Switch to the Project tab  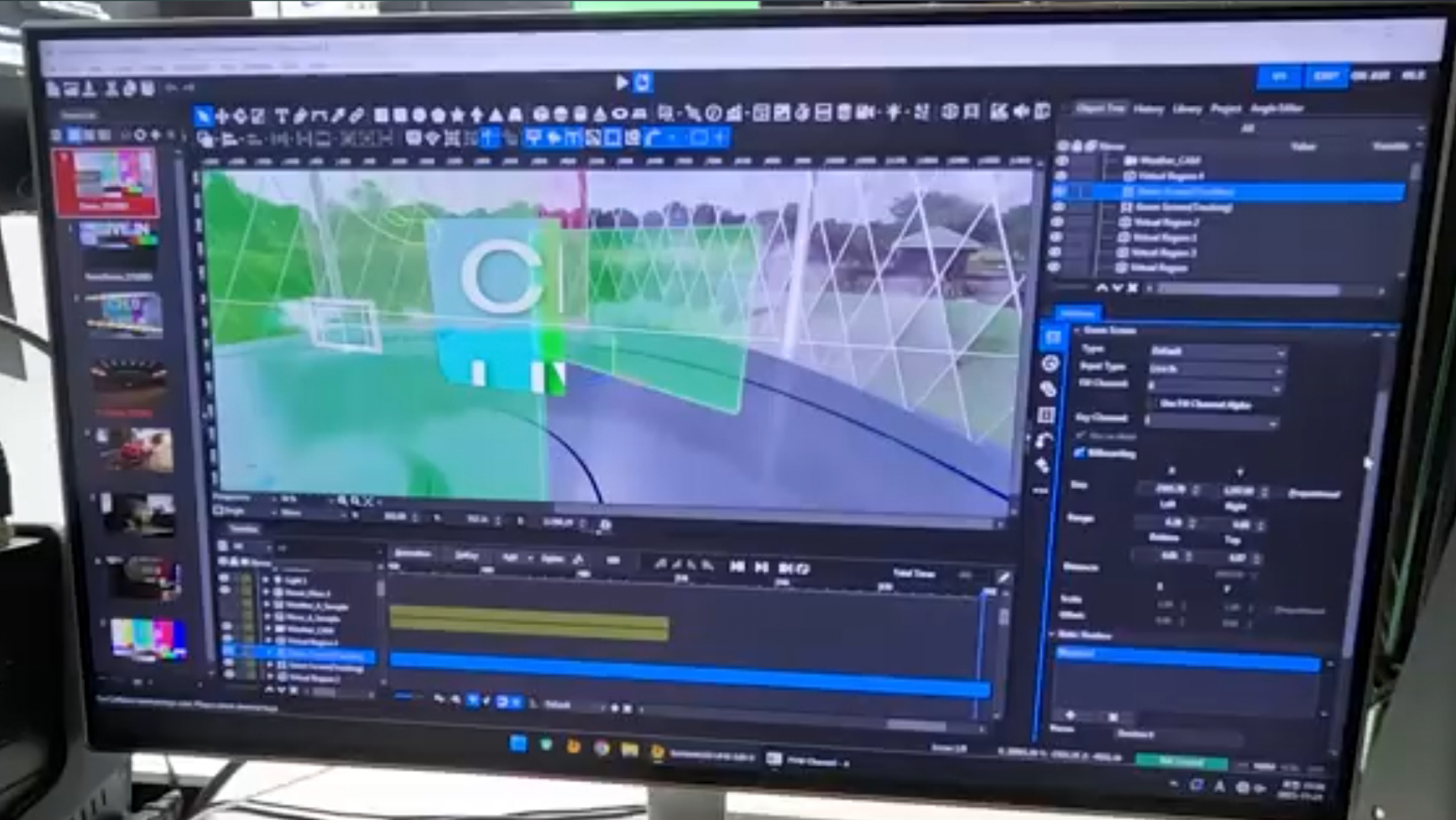click(x=1225, y=109)
